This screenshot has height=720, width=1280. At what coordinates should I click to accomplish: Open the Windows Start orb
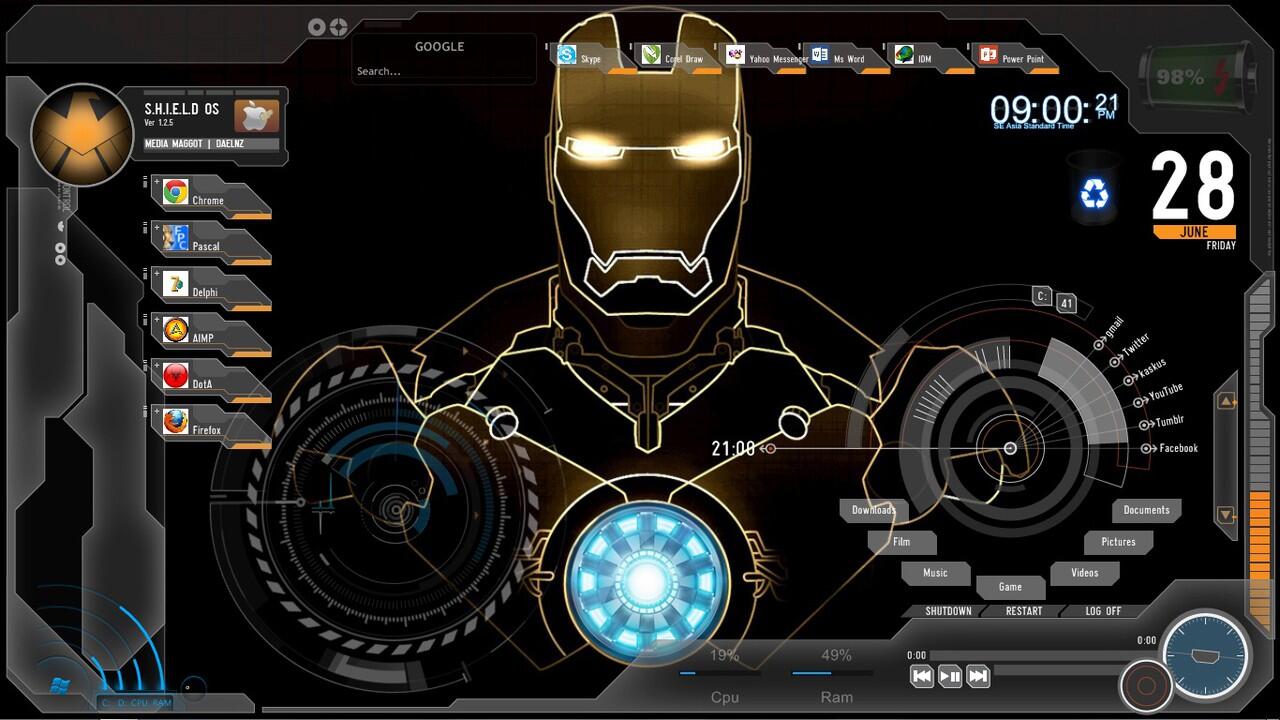[x=58, y=686]
